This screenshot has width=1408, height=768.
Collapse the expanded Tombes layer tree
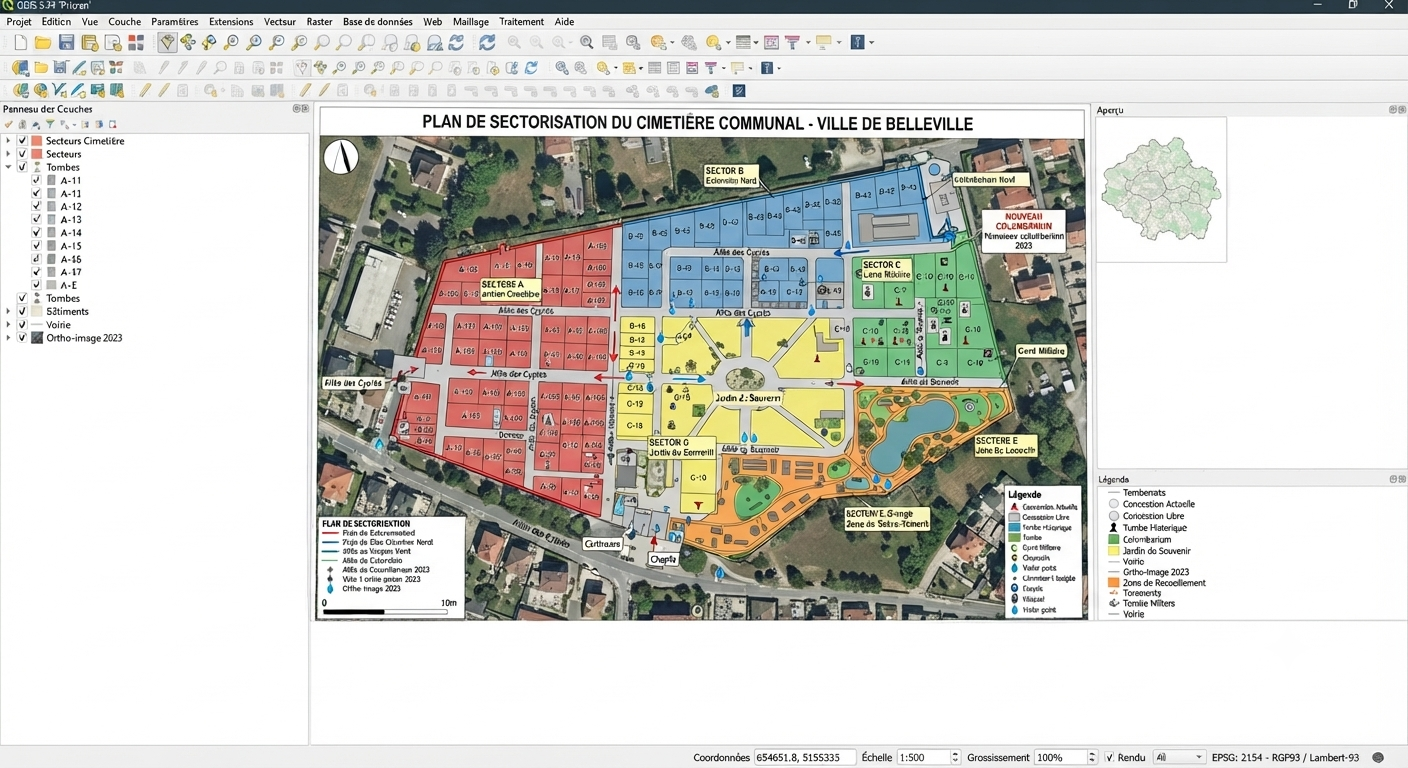8,167
